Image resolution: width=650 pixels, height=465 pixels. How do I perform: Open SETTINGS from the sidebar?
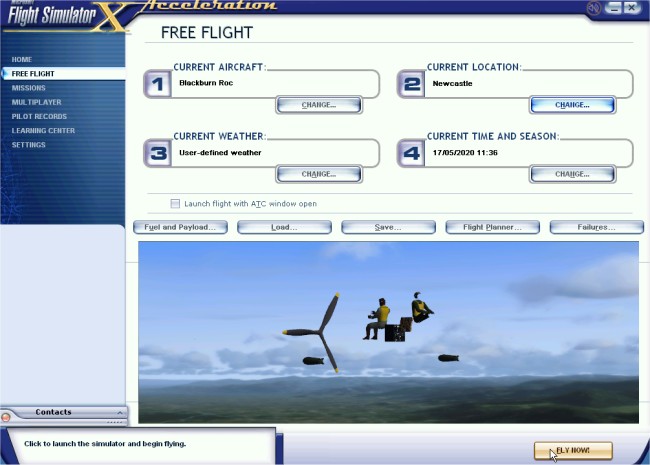coord(28,145)
